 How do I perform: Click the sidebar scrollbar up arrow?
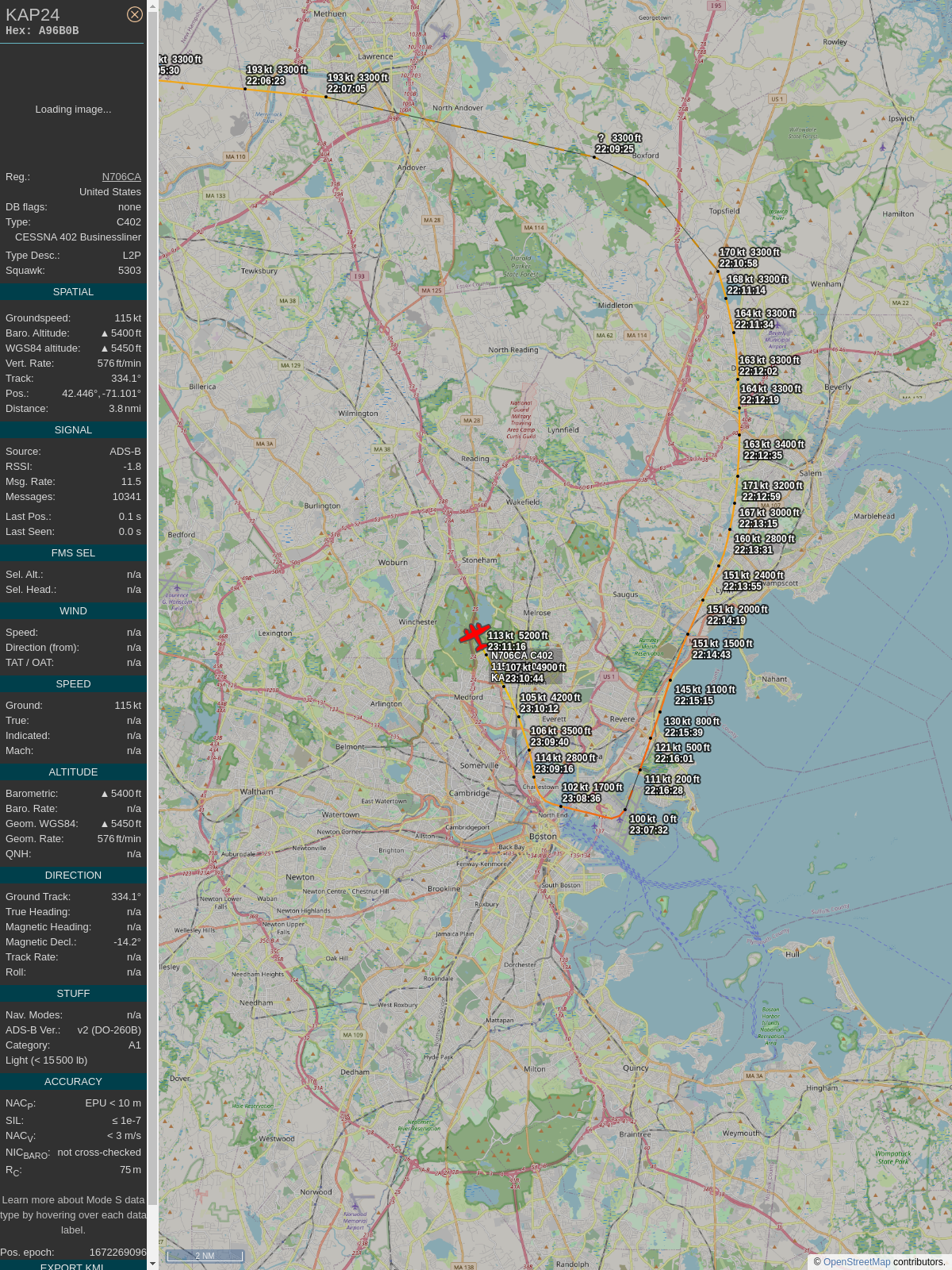[152, 6]
